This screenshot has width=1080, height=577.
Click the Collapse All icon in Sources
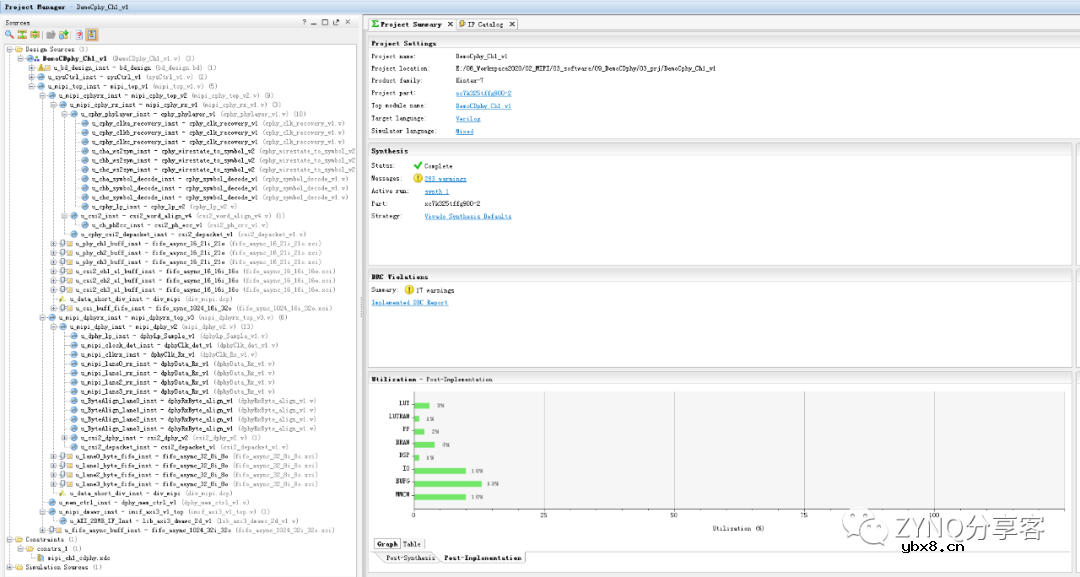22,35
